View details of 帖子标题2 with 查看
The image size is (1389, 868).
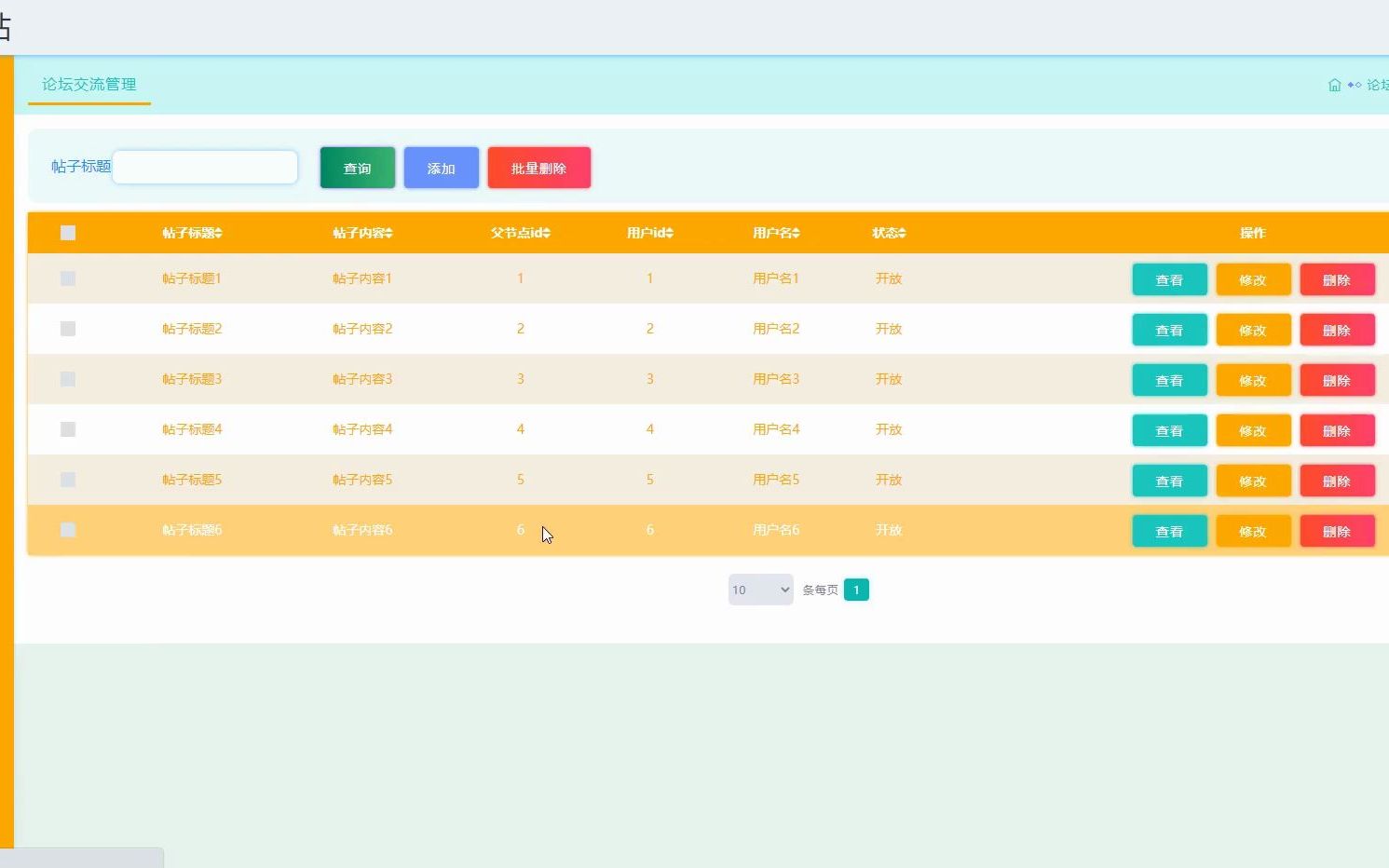[1170, 330]
